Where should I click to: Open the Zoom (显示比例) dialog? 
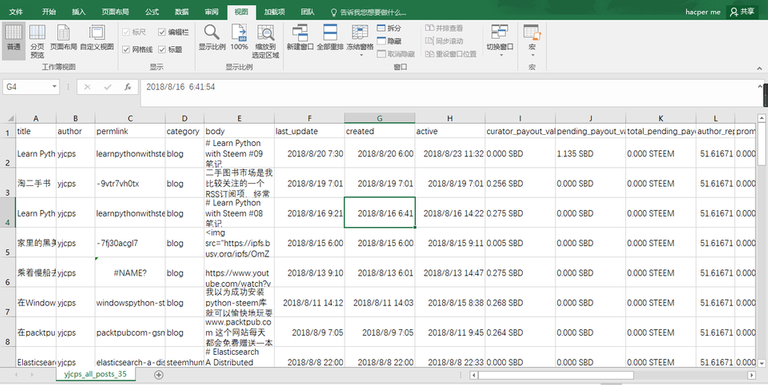tap(212, 38)
